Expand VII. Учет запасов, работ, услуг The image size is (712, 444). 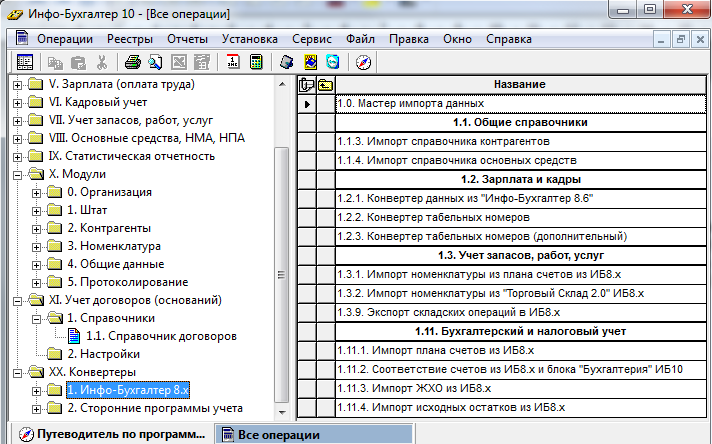[17, 121]
